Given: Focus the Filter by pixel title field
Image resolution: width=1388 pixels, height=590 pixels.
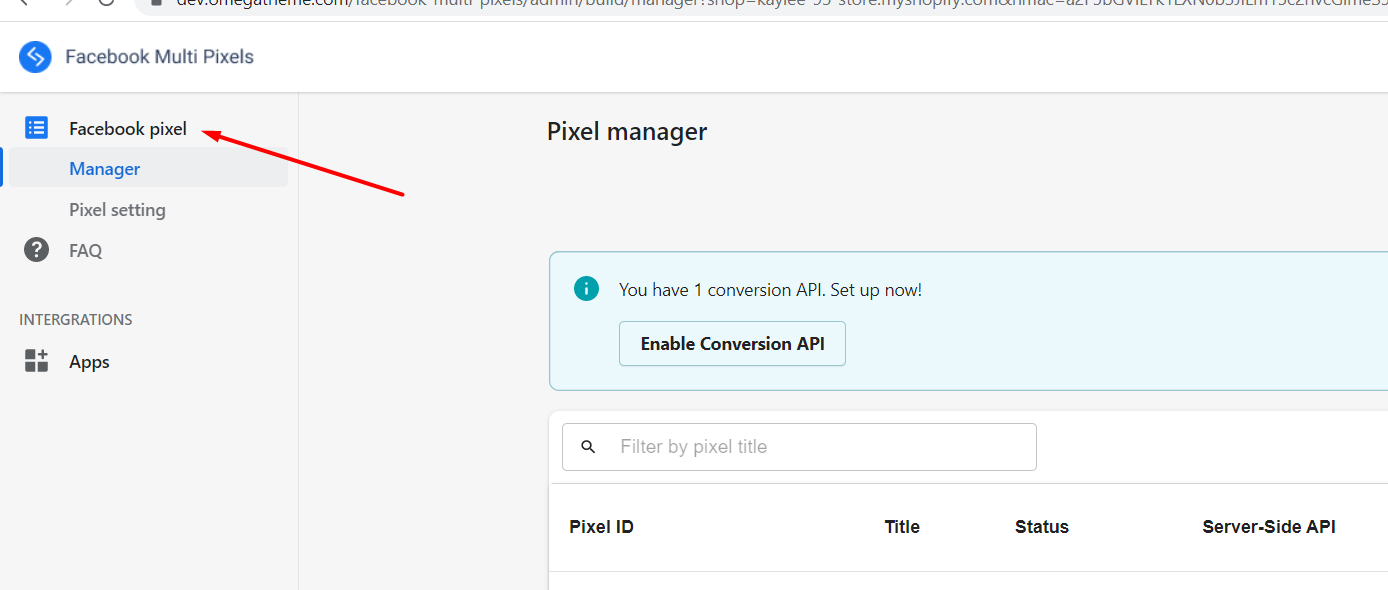Looking at the screenshot, I should (x=799, y=447).
